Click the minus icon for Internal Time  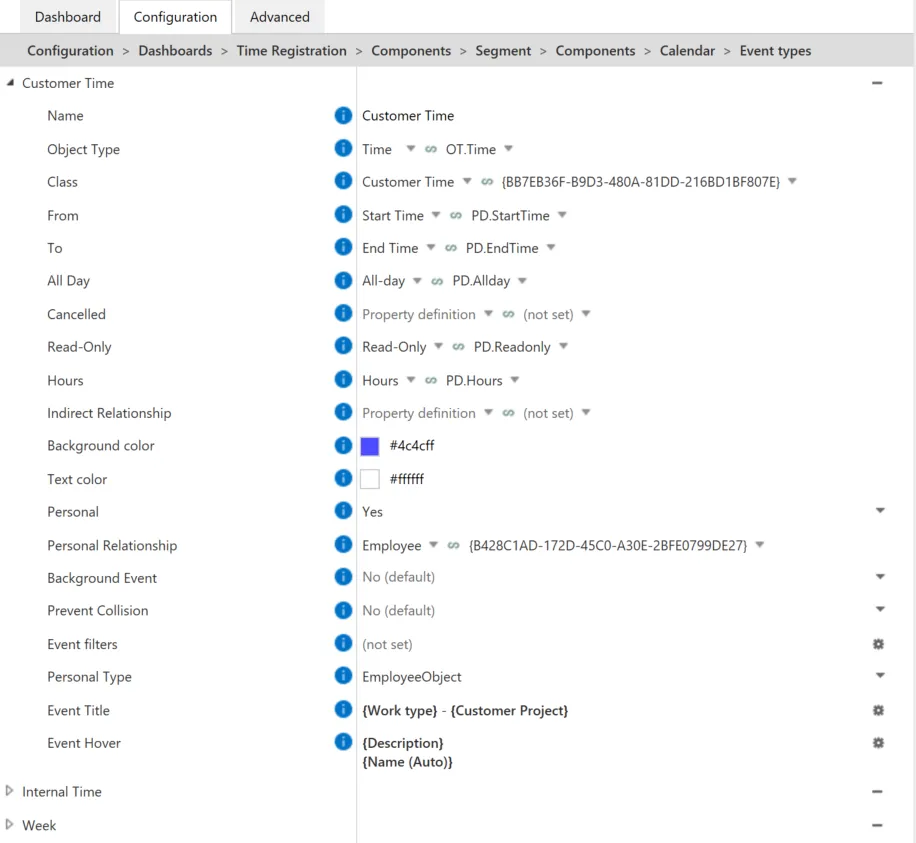pyautogui.click(x=877, y=792)
